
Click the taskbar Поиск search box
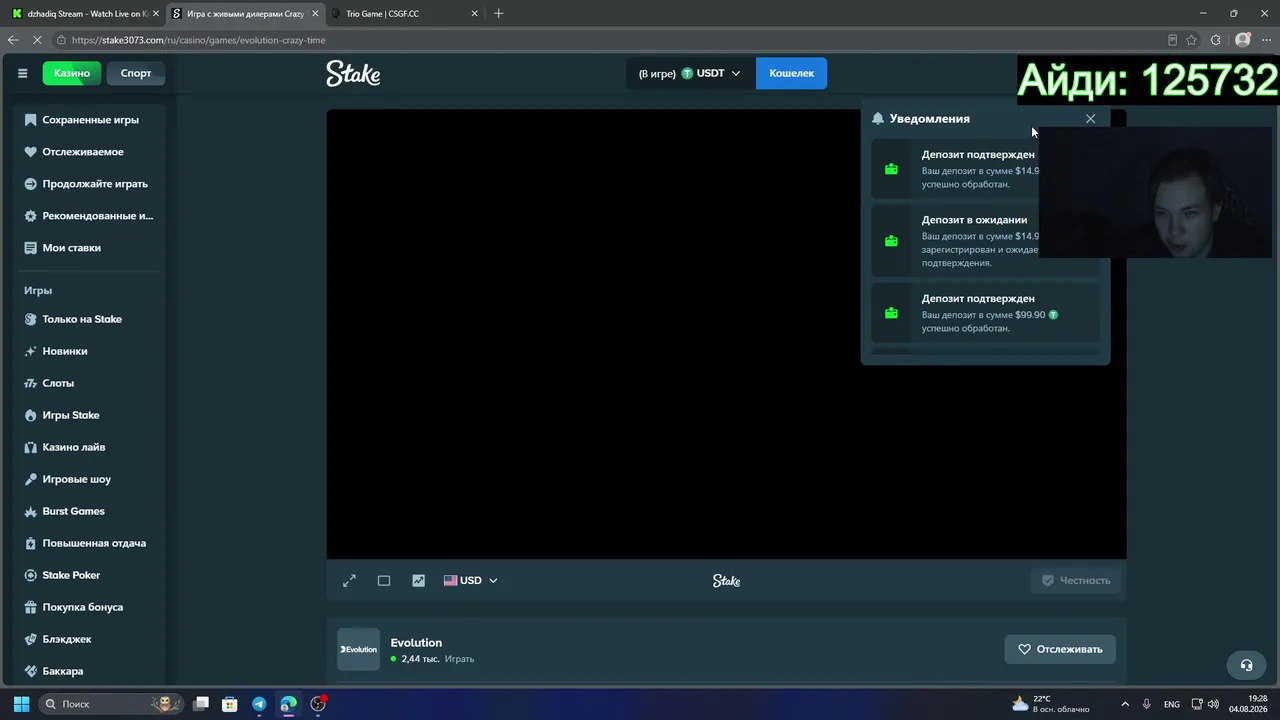(111, 704)
